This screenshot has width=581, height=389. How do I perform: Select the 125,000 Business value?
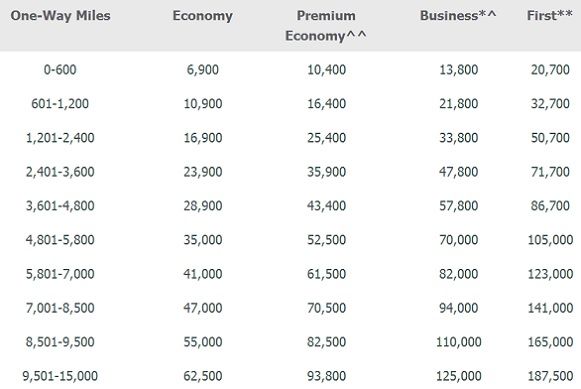pyautogui.click(x=459, y=376)
